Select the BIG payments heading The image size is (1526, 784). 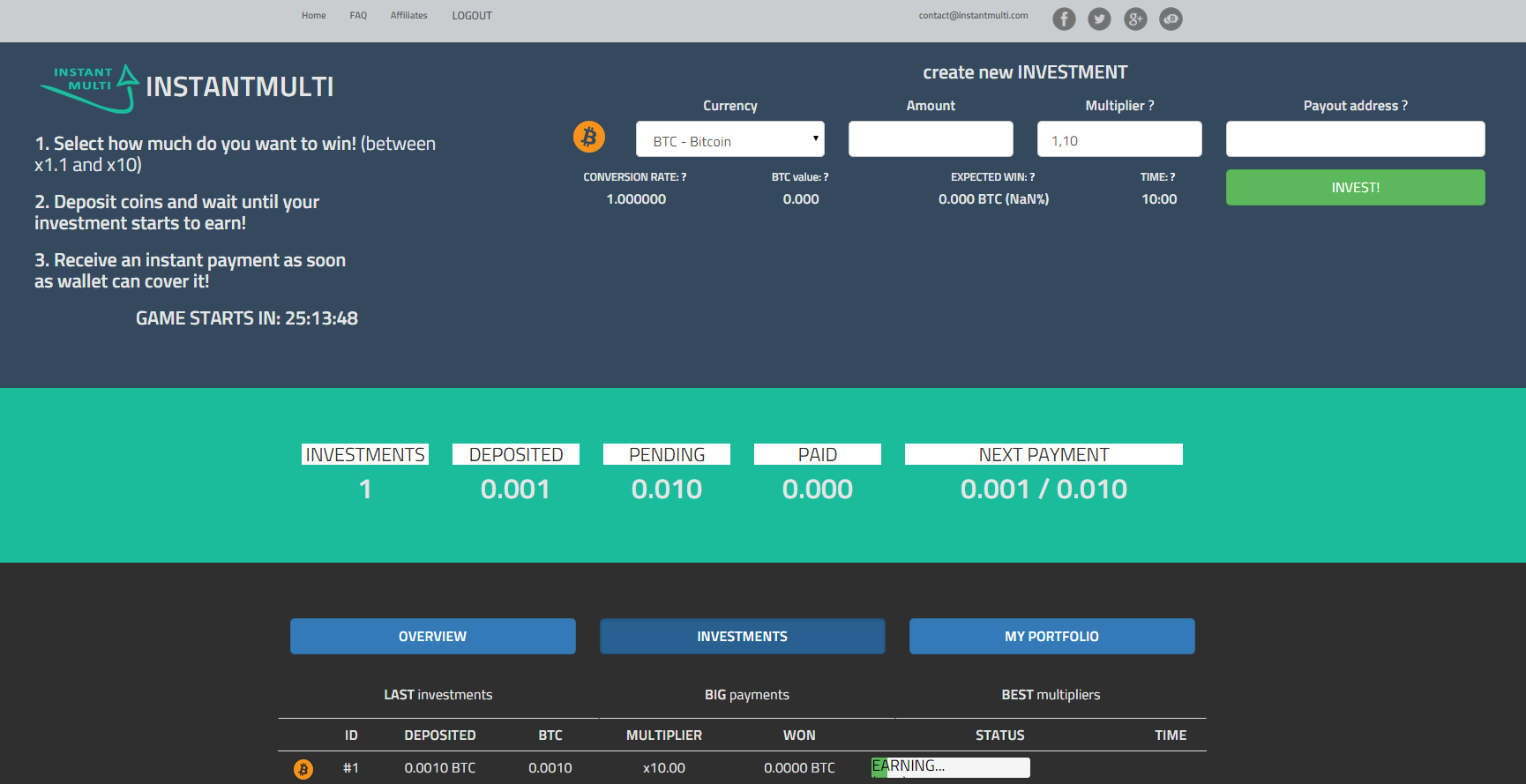click(747, 695)
